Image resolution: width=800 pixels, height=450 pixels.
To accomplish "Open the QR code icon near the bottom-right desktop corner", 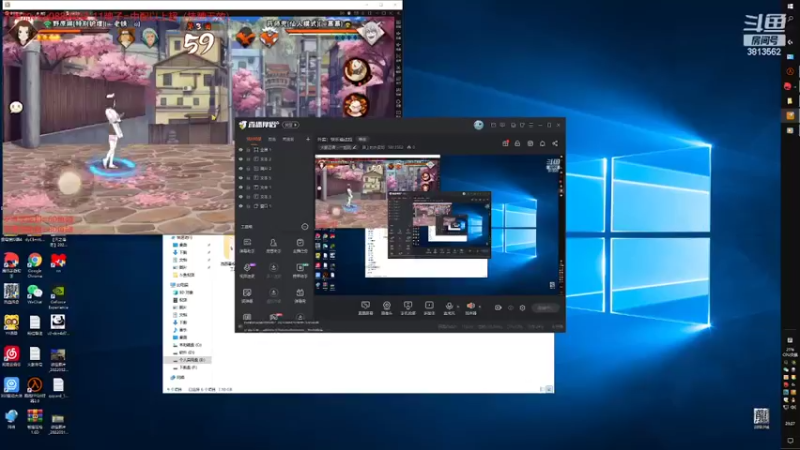I will [x=761, y=418].
